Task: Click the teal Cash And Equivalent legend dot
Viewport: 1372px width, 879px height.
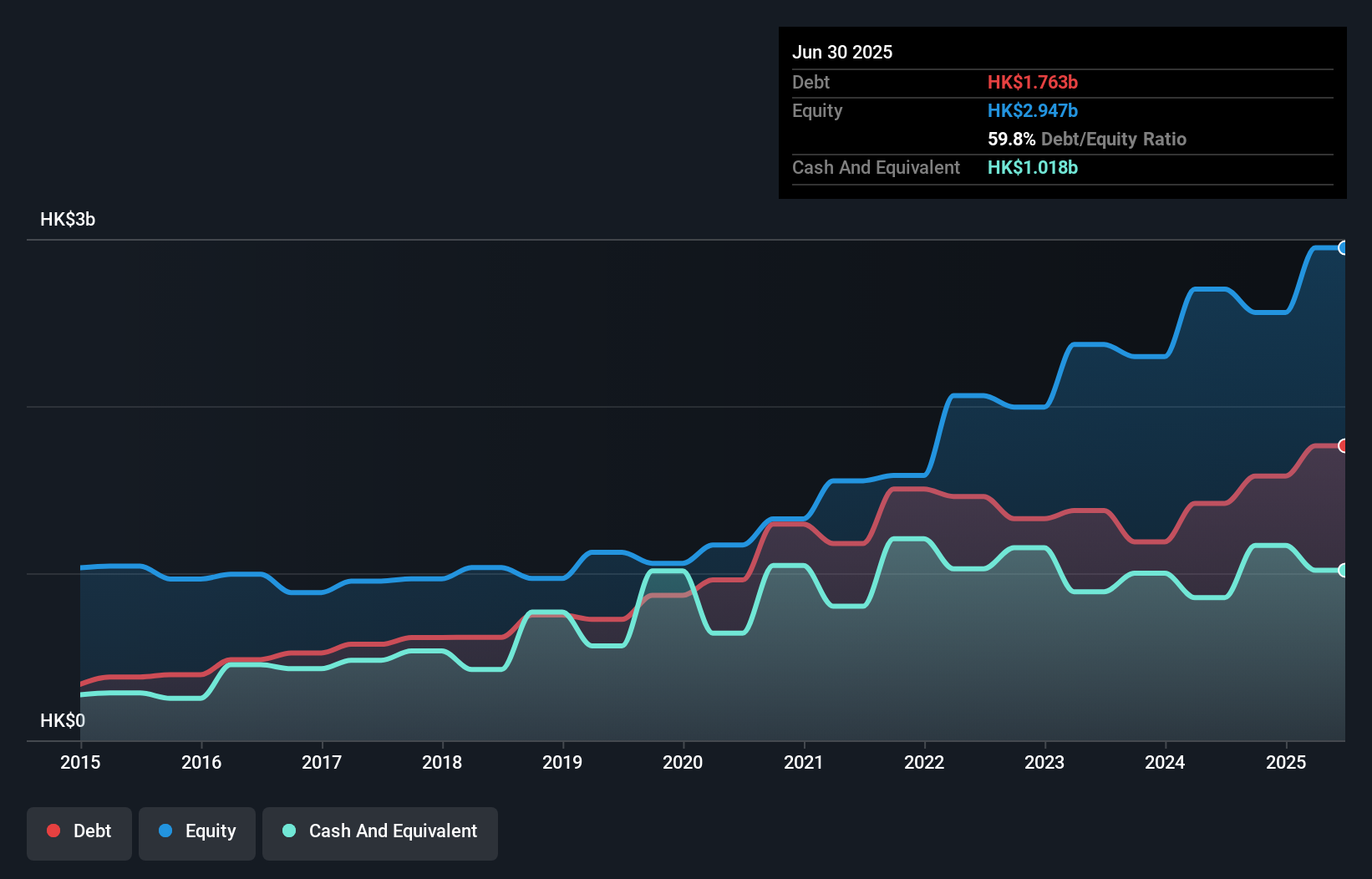Action: point(287,831)
